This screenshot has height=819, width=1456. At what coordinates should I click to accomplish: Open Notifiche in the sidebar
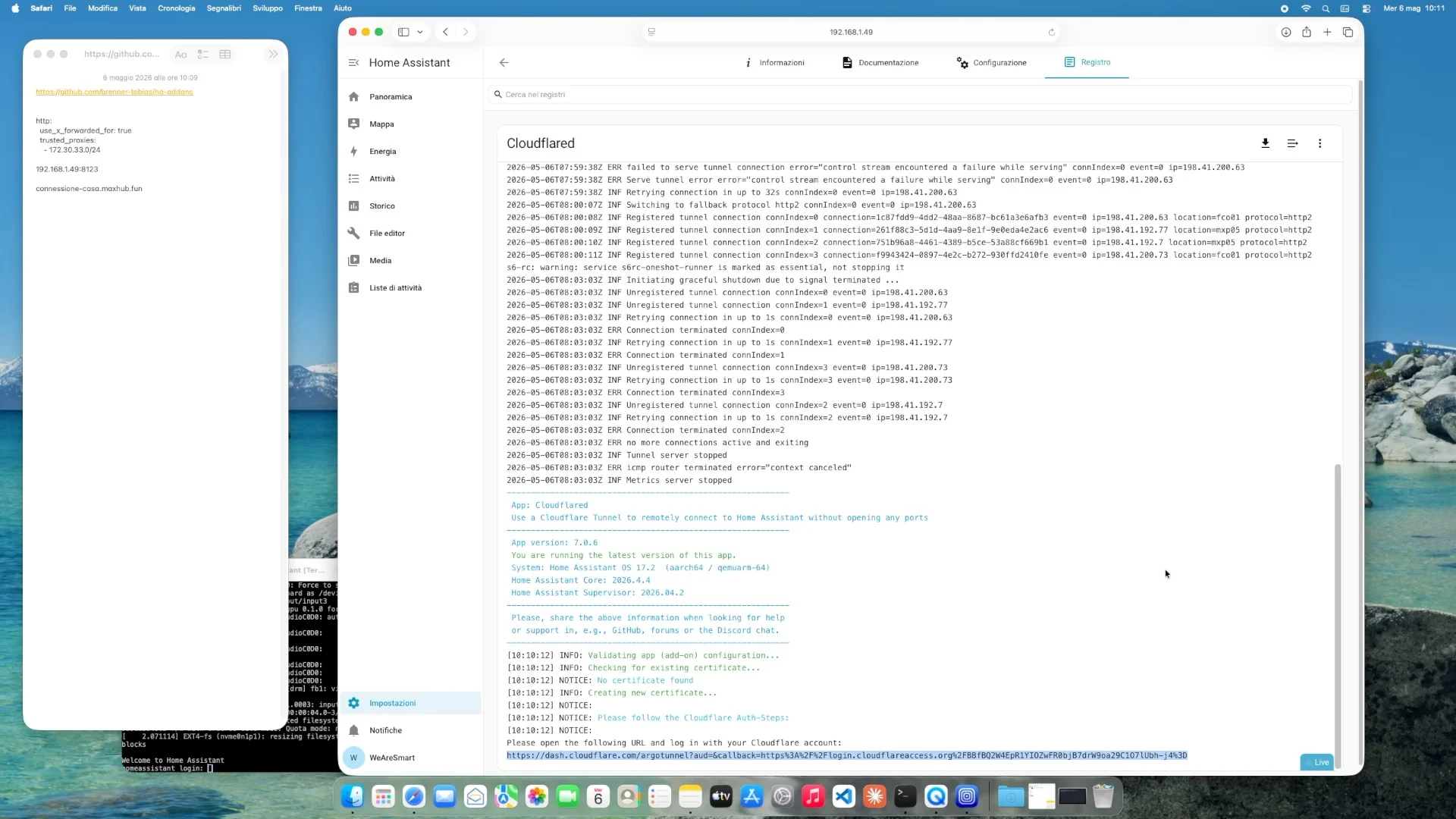click(x=410, y=730)
